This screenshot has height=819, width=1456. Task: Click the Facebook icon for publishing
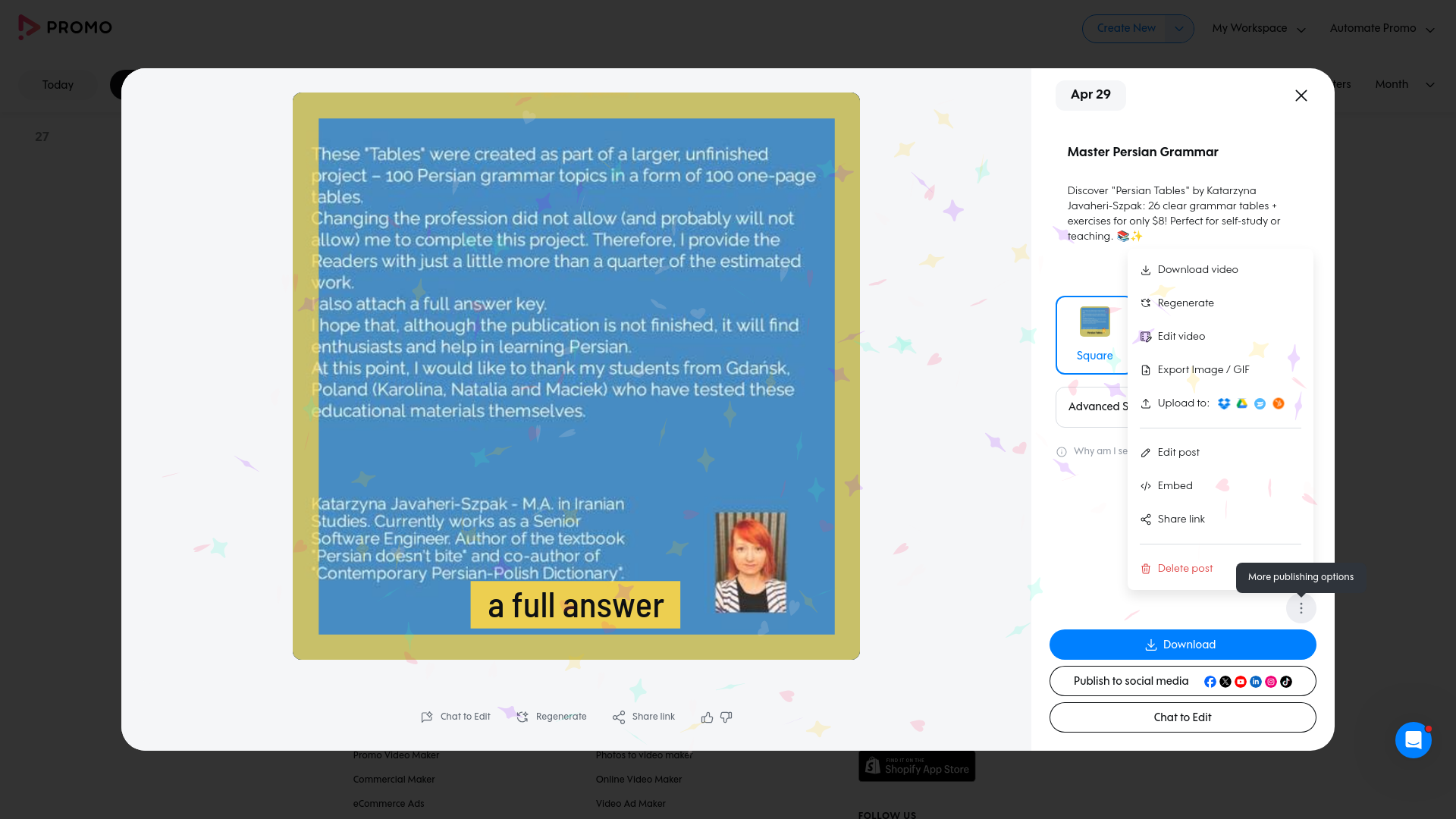click(1210, 682)
